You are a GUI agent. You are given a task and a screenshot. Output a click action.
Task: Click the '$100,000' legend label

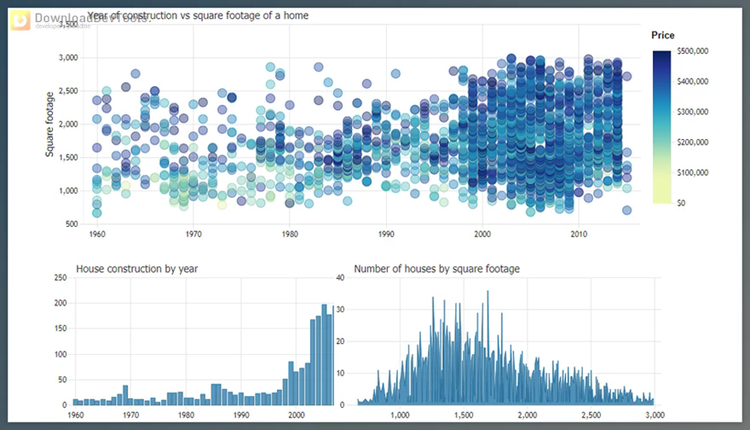click(693, 173)
